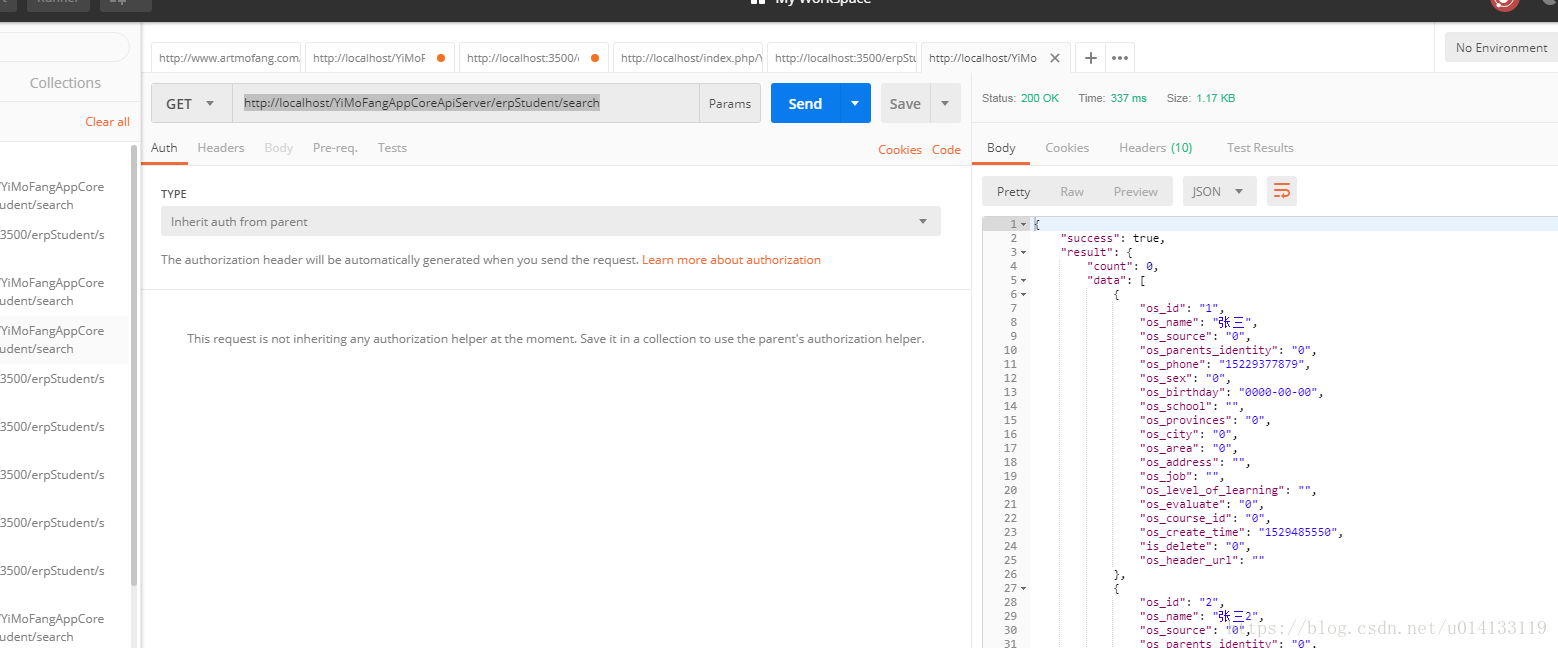Toggle line wrap icon in response viewer

[x=1281, y=191]
